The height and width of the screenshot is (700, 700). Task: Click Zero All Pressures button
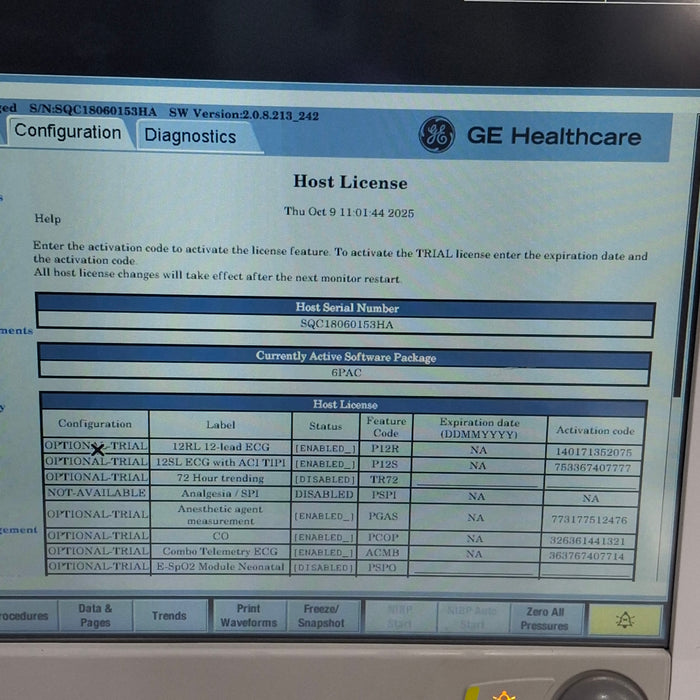point(545,619)
